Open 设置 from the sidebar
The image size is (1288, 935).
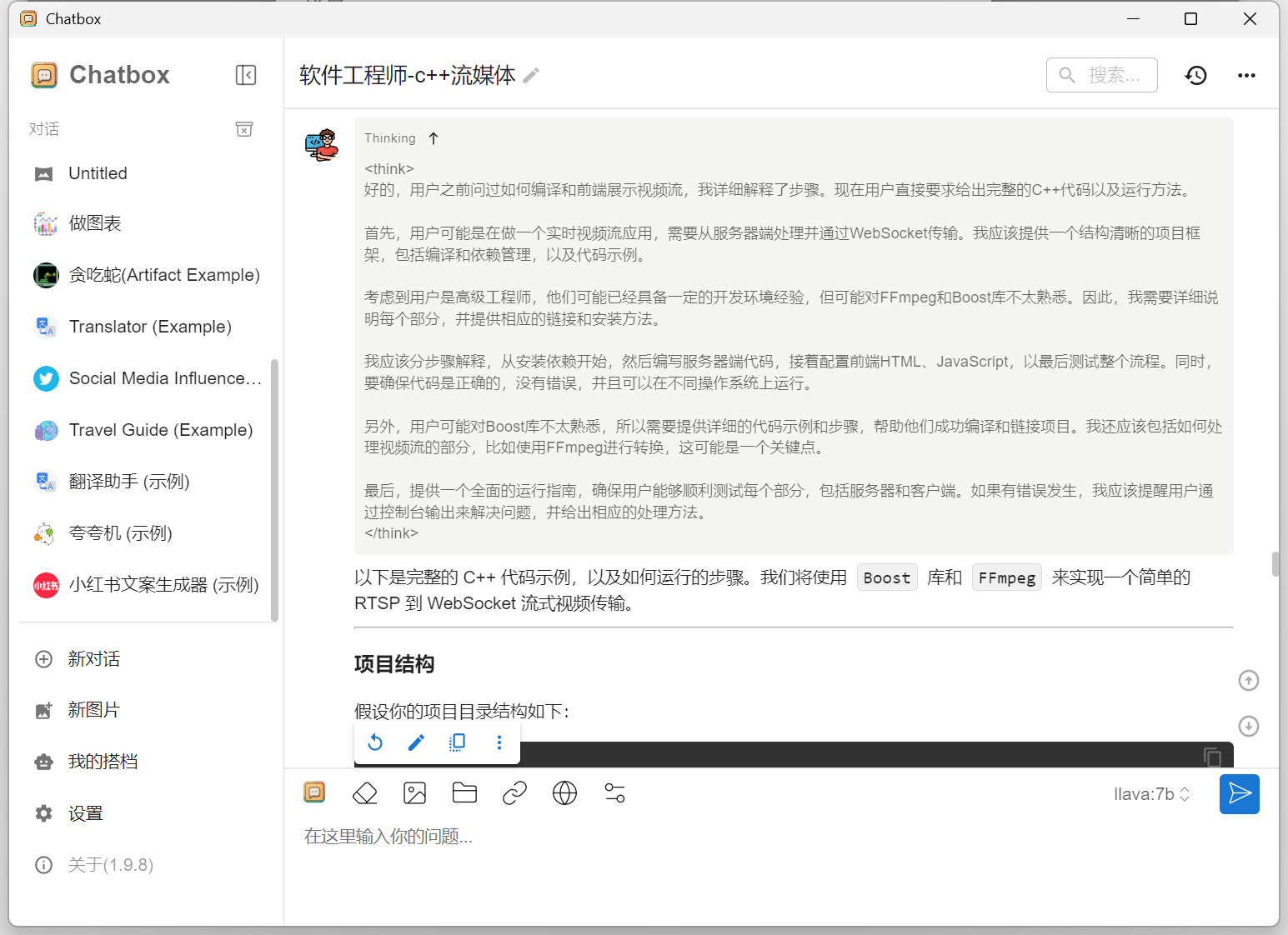tap(85, 812)
